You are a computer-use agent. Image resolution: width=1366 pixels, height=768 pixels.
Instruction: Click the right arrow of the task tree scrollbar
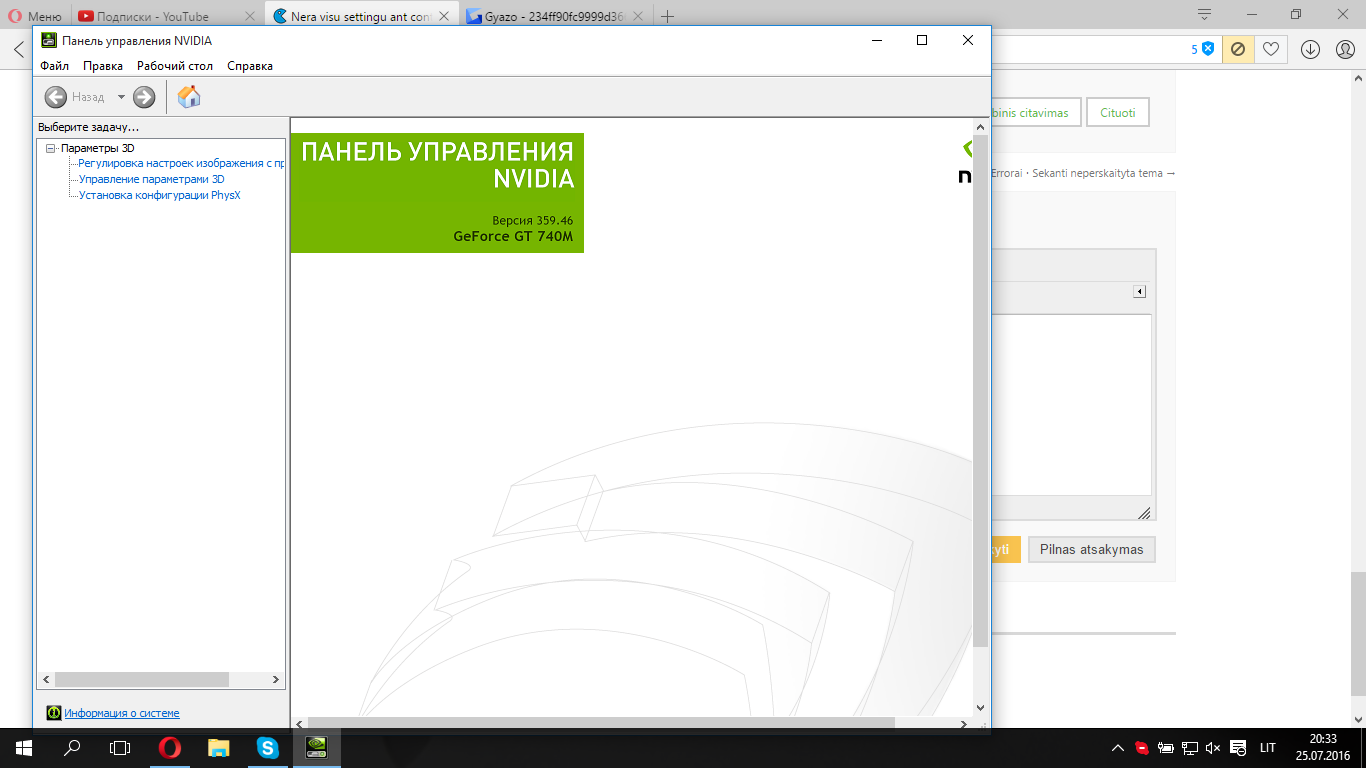pyautogui.click(x=277, y=680)
